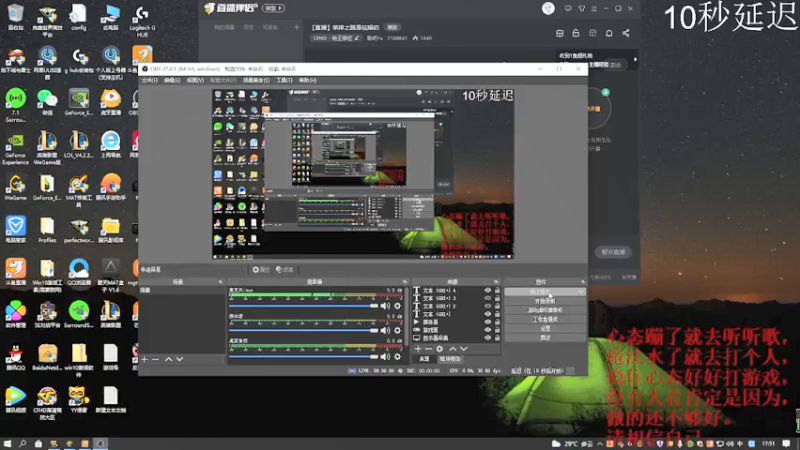
Task: Adjust the third mixer channel volume slider
Action: (x=304, y=357)
